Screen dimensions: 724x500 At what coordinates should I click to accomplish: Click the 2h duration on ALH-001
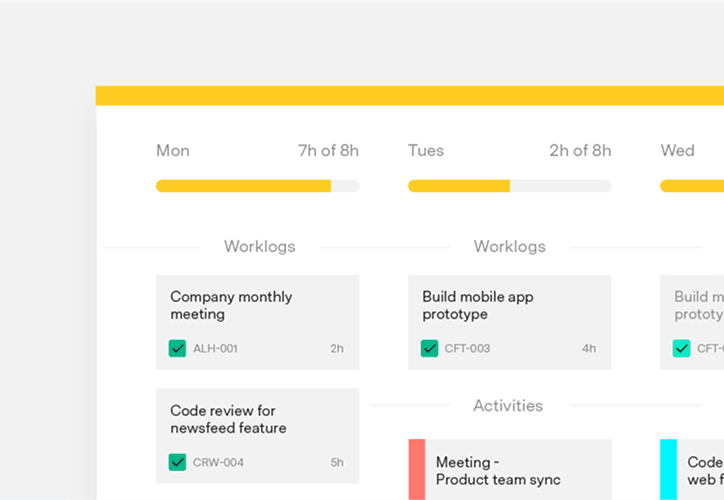(x=337, y=349)
